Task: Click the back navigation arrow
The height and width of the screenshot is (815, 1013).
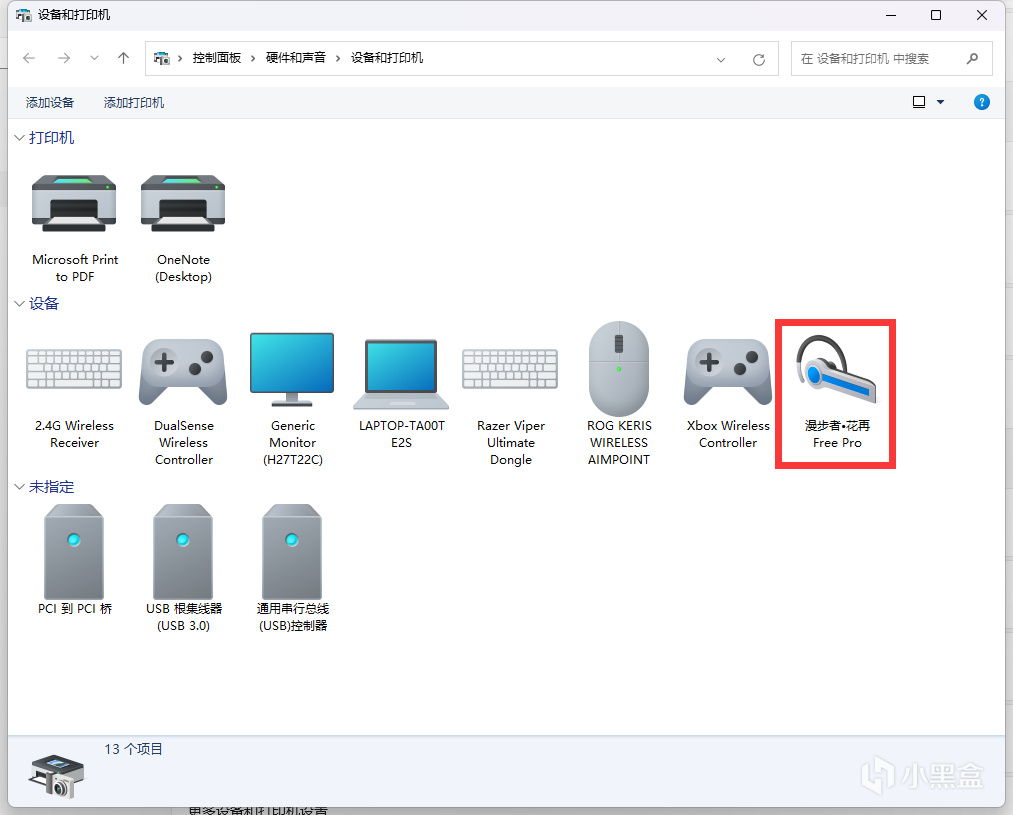Action: point(29,58)
